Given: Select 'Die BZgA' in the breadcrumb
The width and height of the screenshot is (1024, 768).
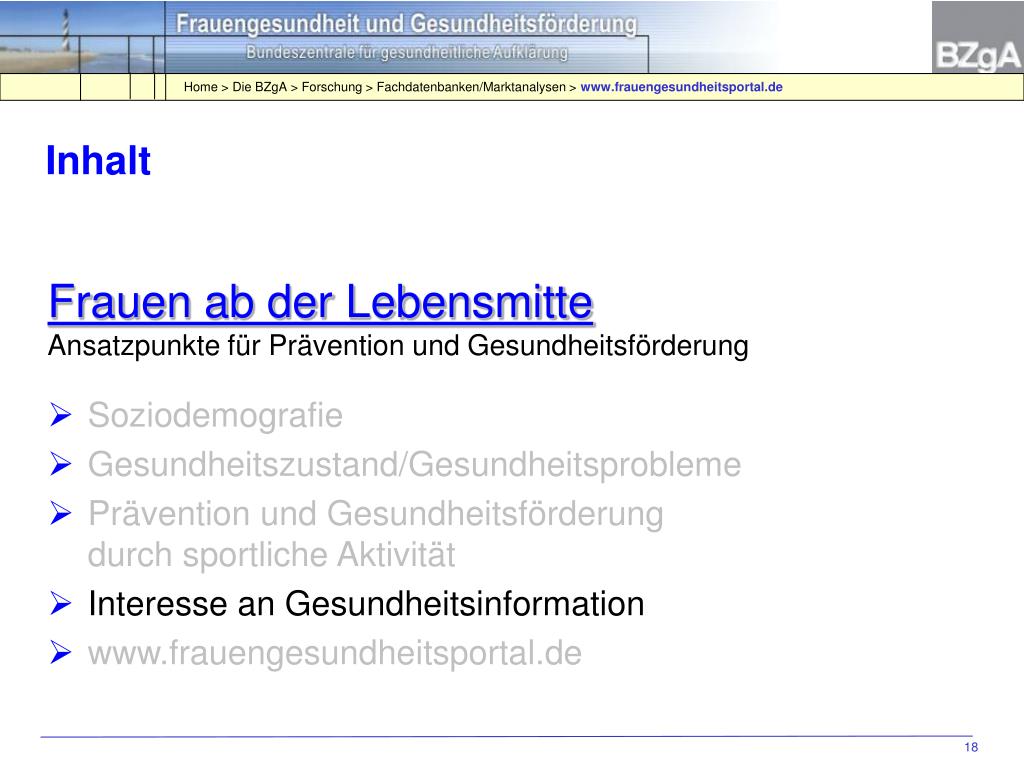Looking at the screenshot, I should [x=259, y=87].
